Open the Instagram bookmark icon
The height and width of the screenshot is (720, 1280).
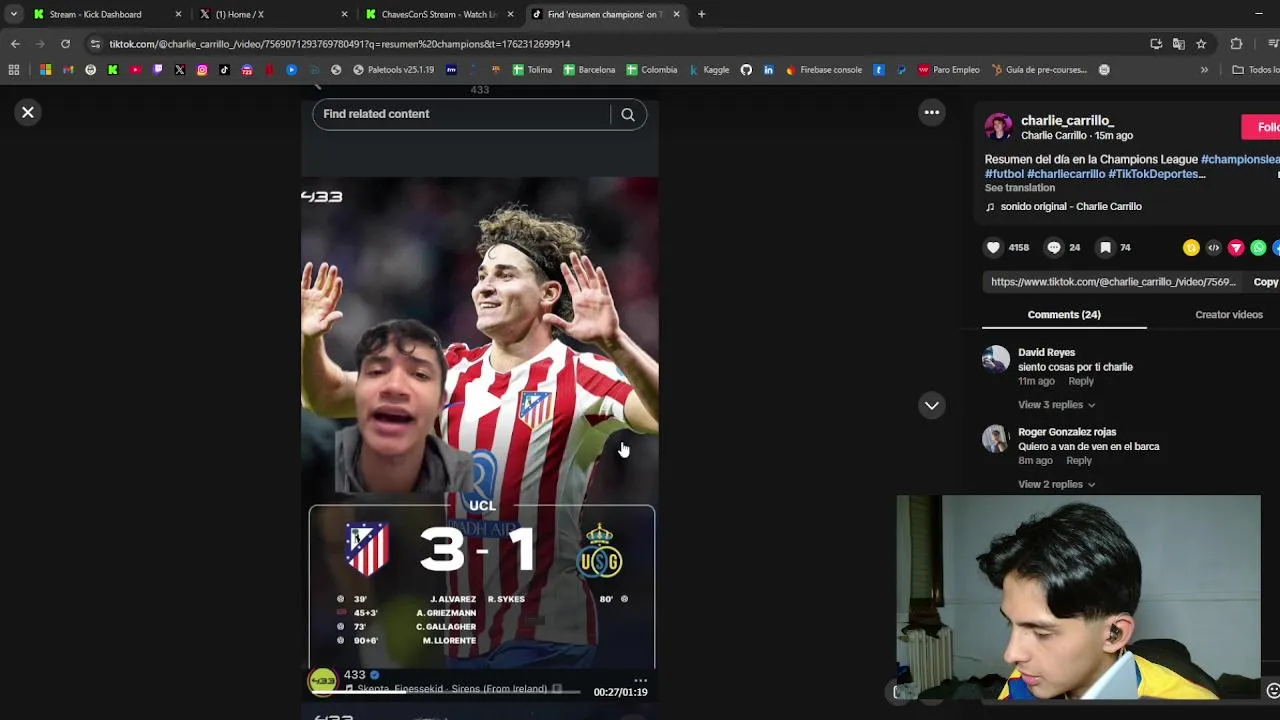(202, 70)
